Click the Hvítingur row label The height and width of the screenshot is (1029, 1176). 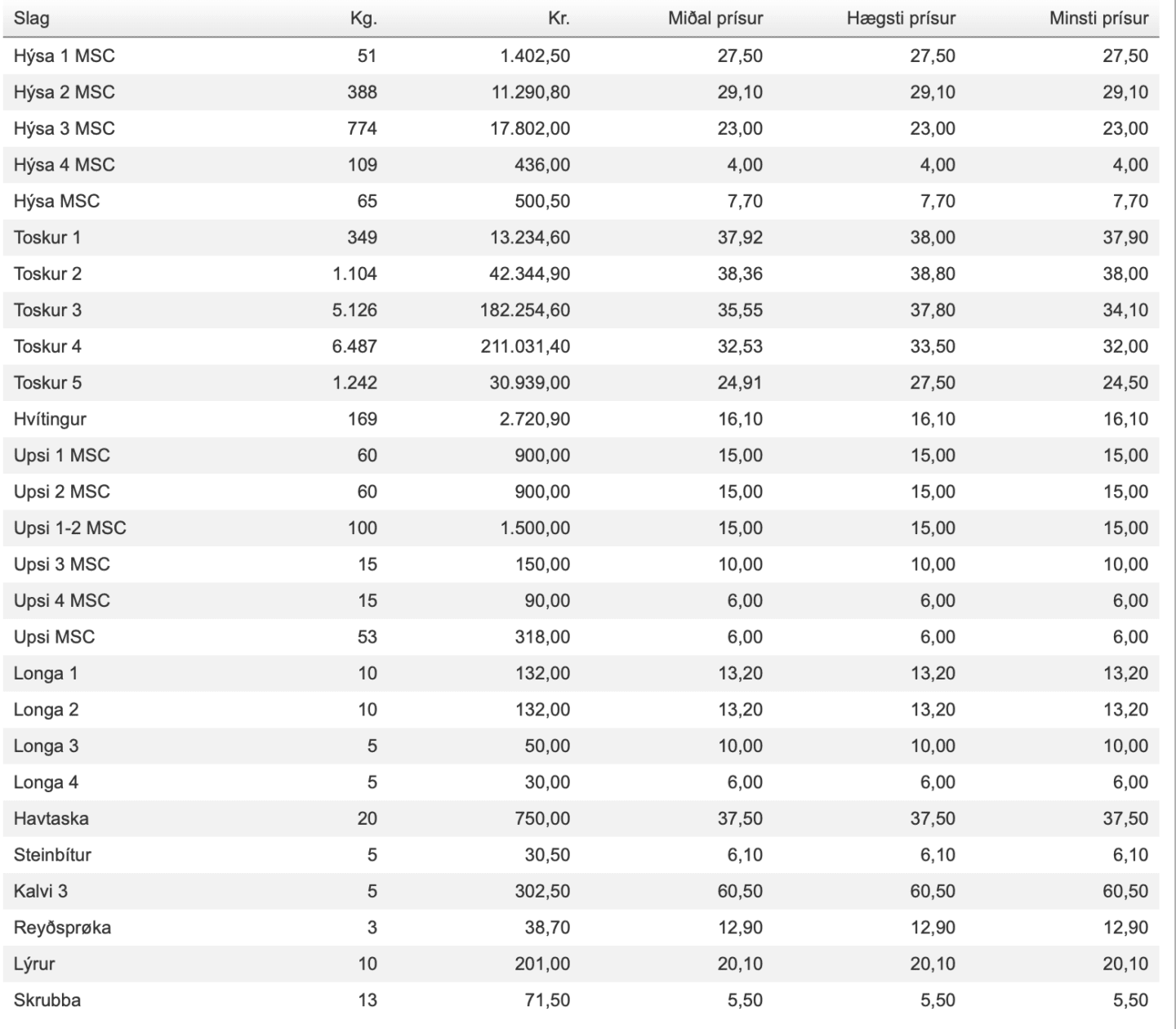pos(50,419)
